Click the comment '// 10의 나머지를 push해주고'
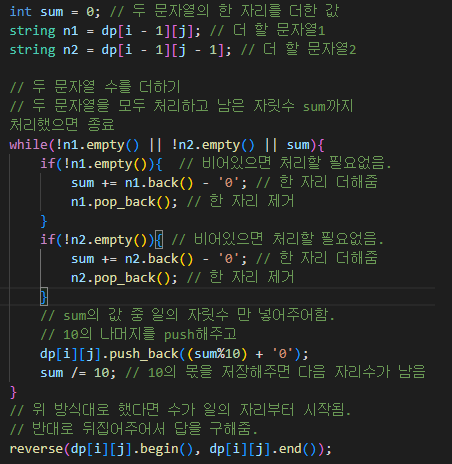Viewport: 452px width, 464px height. pos(138,334)
